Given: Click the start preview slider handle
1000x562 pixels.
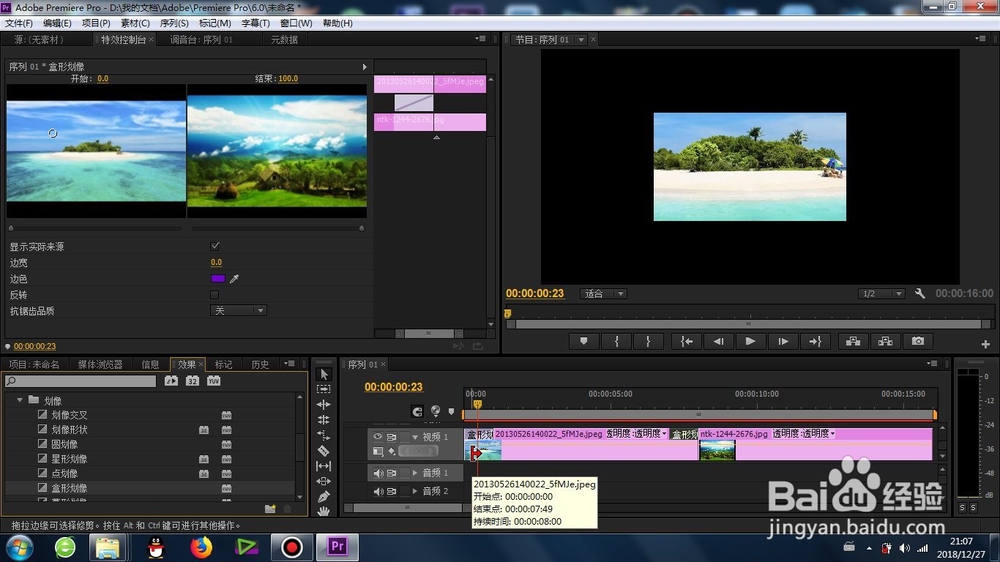Looking at the screenshot, I should click(x=11, y=228).
